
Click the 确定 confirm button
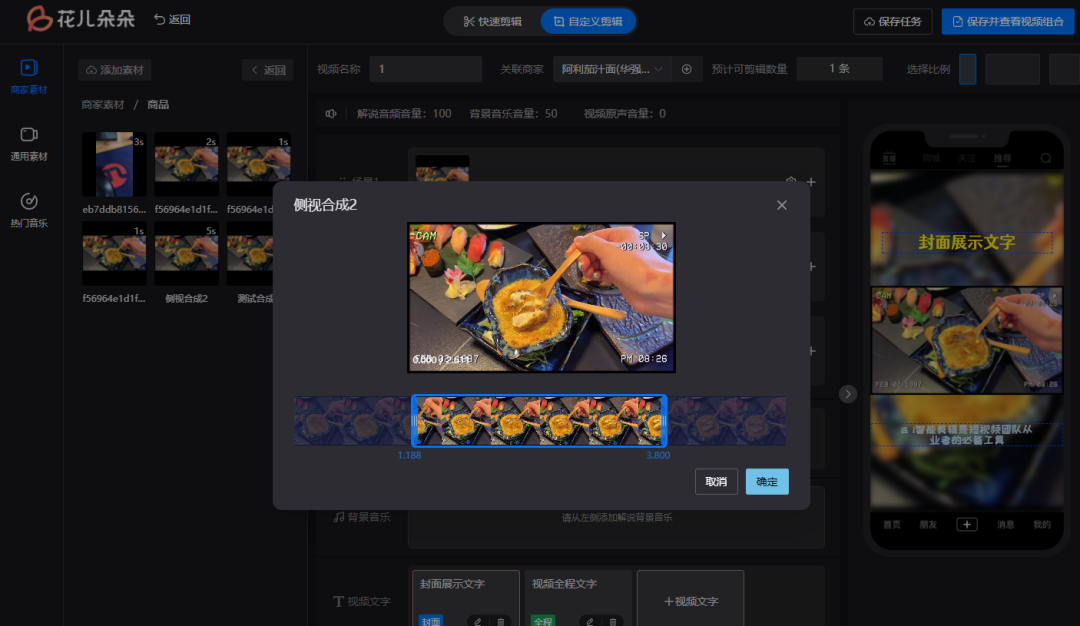point(767,481)
